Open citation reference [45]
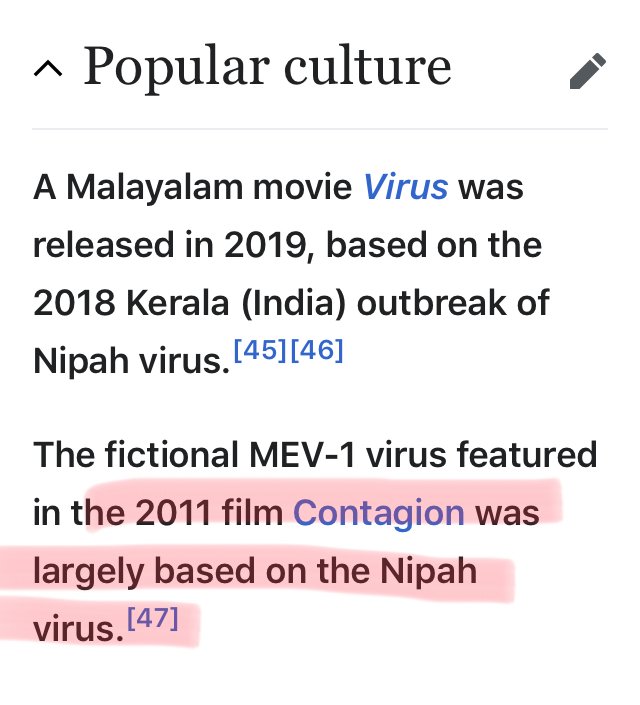Screen dimensions: 640x705 click(x=260, y=349)
